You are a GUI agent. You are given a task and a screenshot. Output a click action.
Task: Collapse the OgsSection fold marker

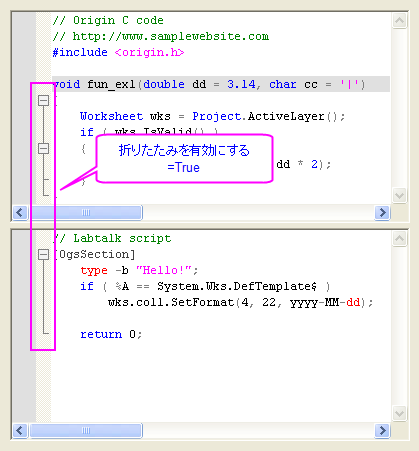click(43, 255)
